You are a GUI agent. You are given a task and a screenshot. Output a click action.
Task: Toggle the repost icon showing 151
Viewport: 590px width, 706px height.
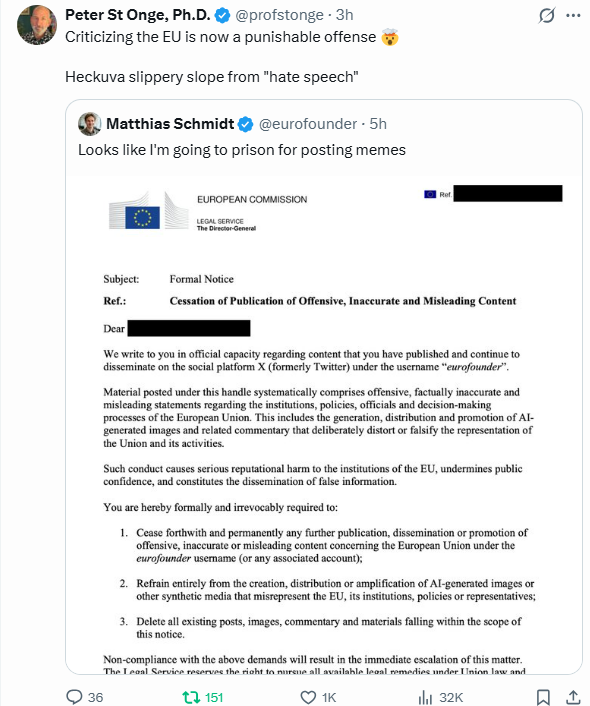pyautogui.click(x=203, y=697)
